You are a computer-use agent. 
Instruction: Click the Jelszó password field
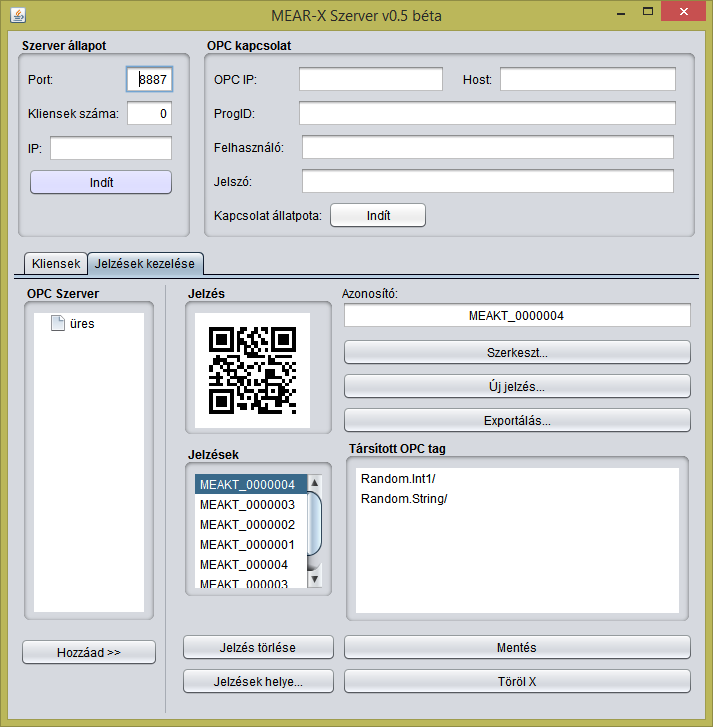488,181
